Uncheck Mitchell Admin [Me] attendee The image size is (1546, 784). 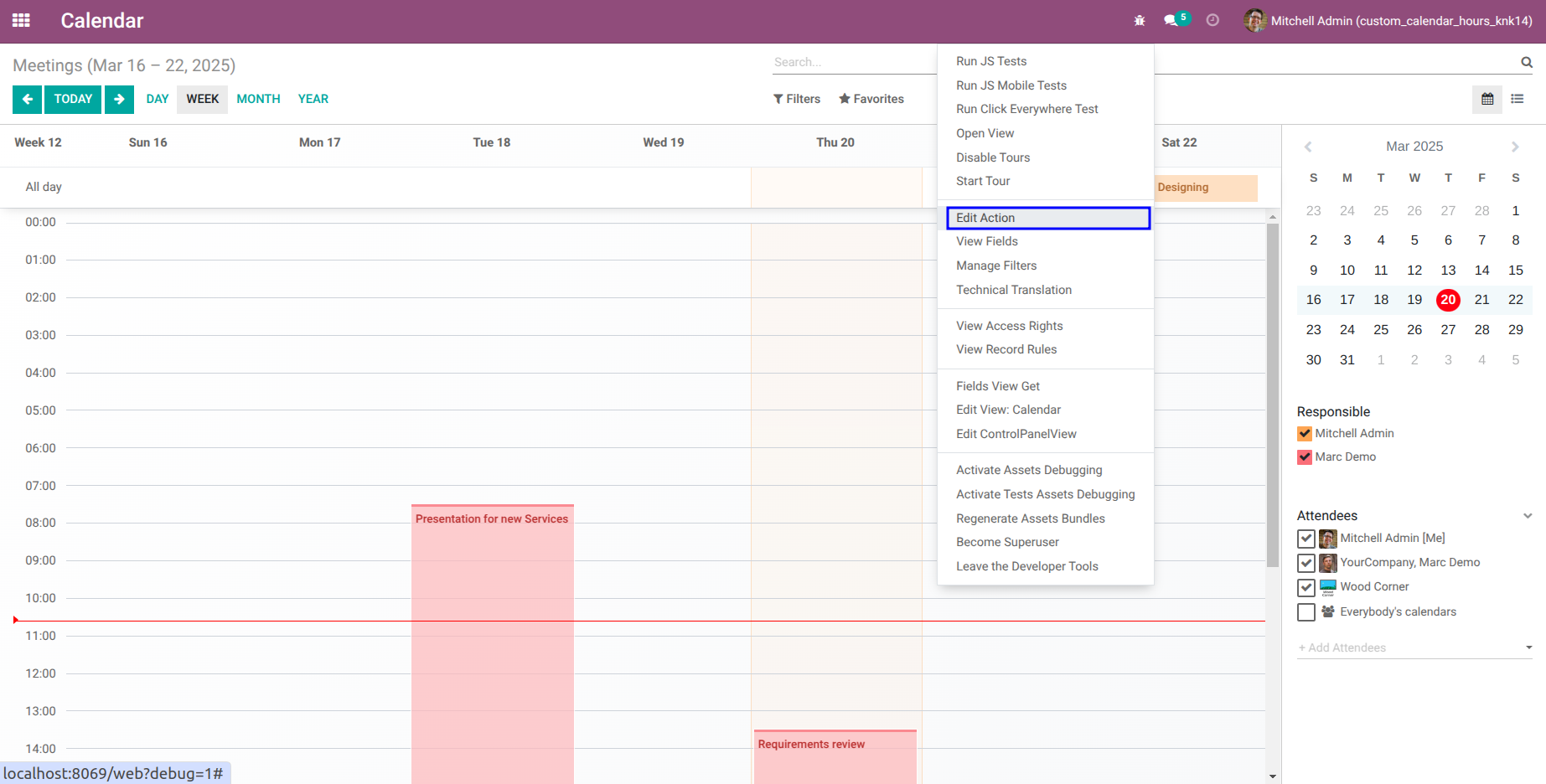(1306, 539)
